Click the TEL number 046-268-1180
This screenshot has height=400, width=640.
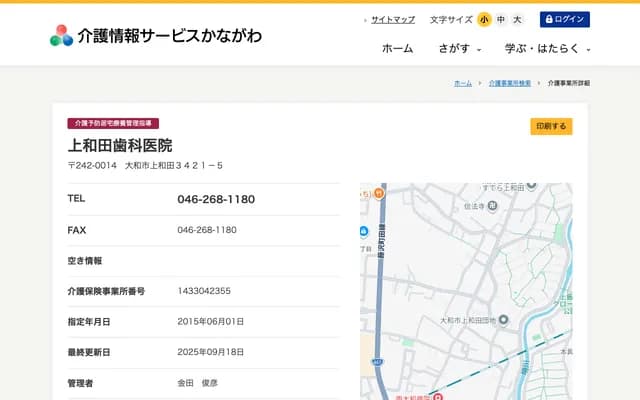(x=216, y=199)
